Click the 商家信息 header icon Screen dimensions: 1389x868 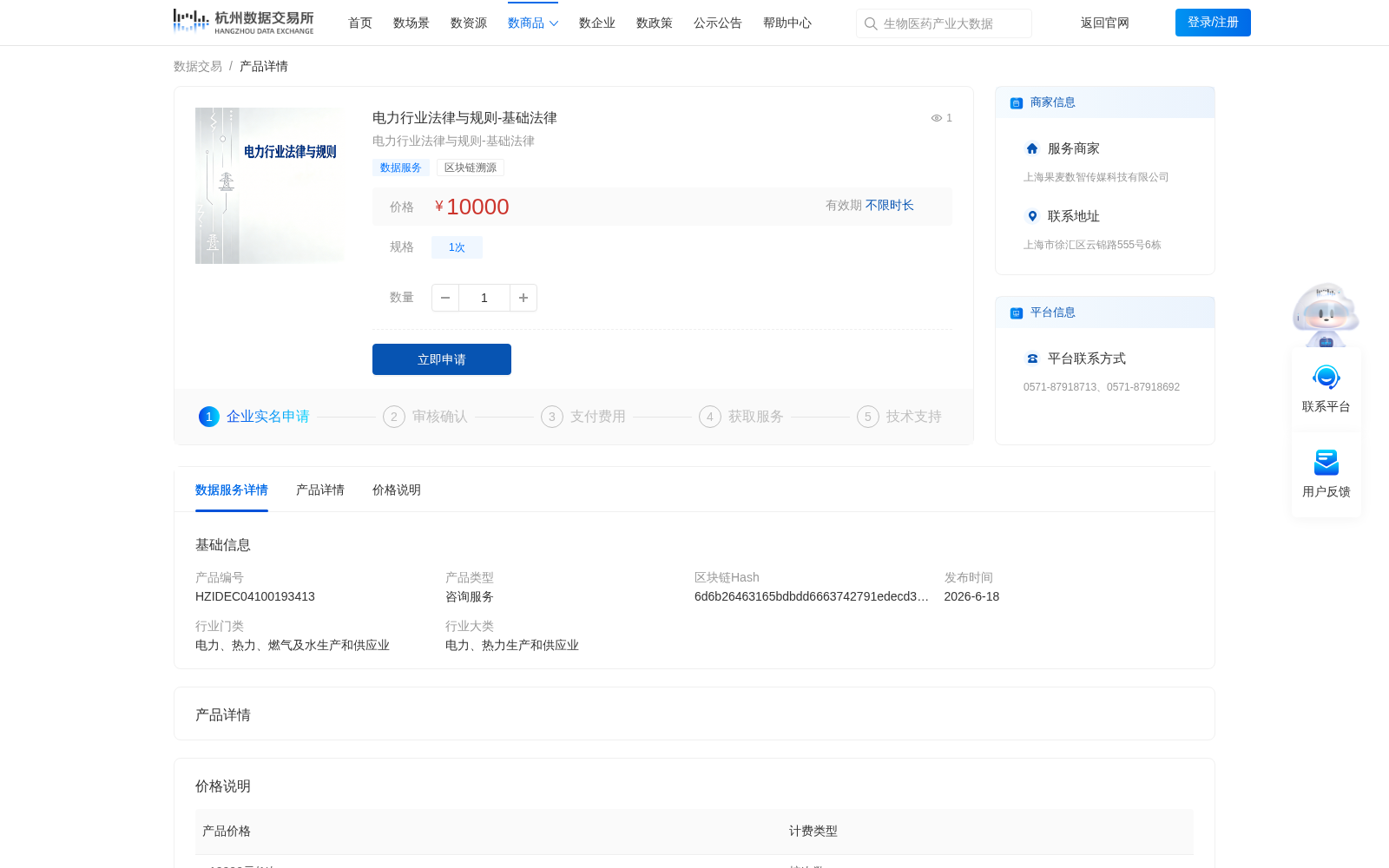(1017, 103)
